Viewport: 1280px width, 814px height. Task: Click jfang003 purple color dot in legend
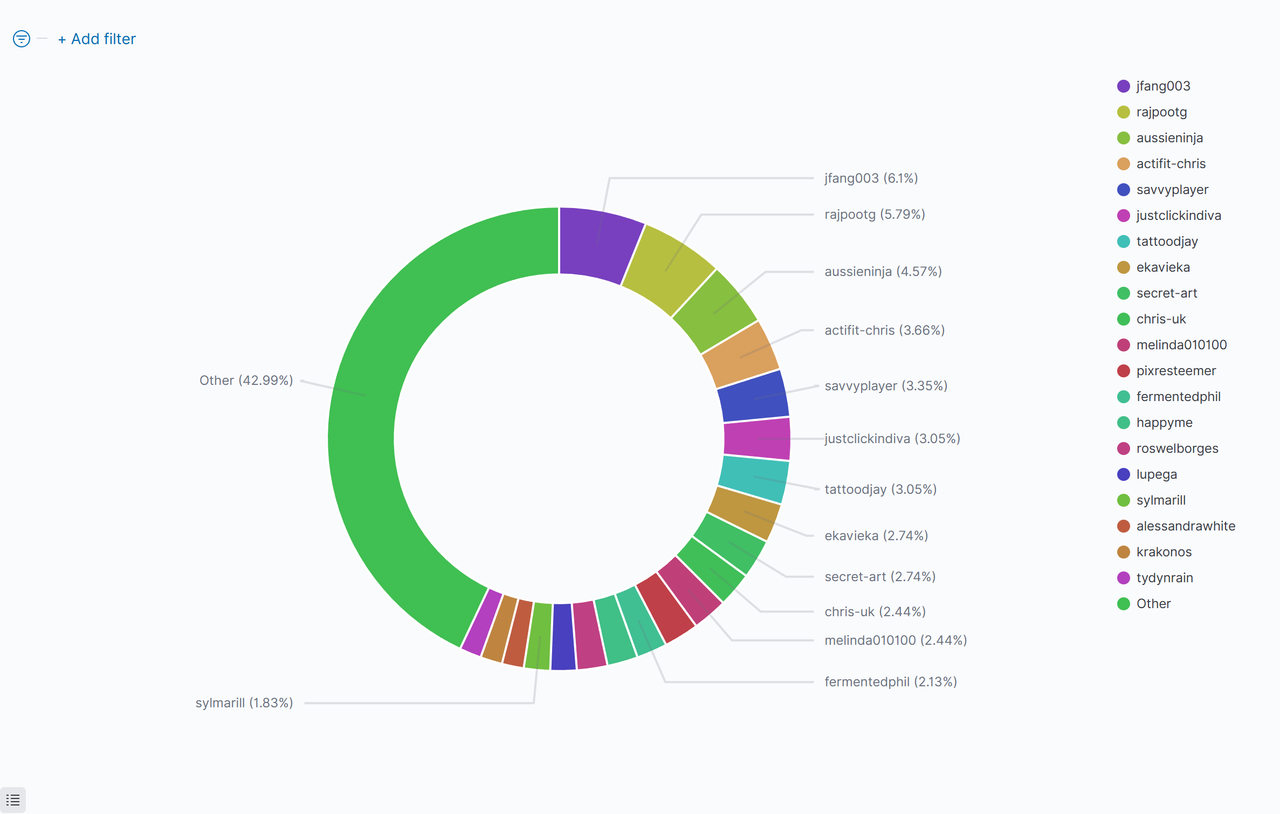click(1123, 86)
